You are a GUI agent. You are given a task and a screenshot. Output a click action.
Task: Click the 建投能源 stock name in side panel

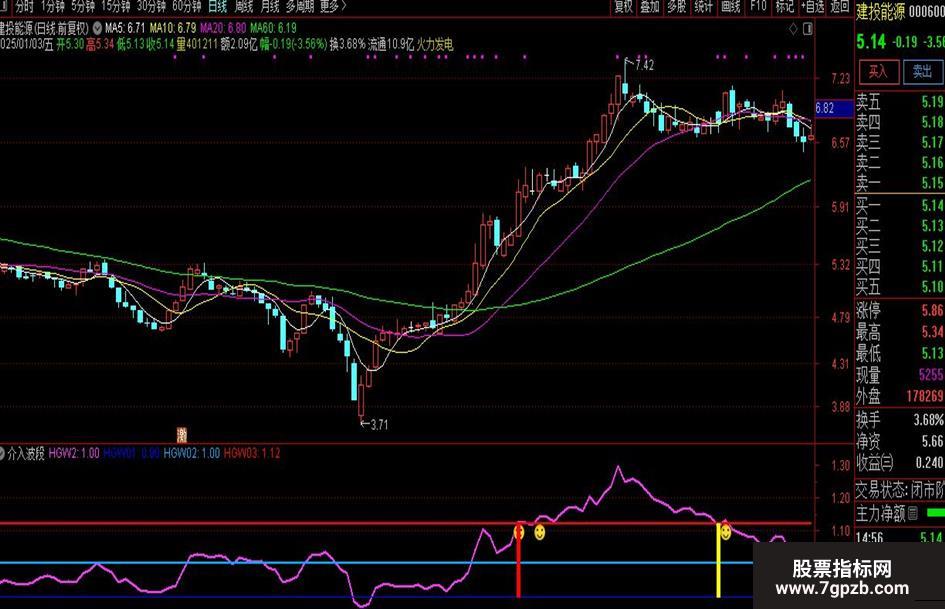(881, 12)
